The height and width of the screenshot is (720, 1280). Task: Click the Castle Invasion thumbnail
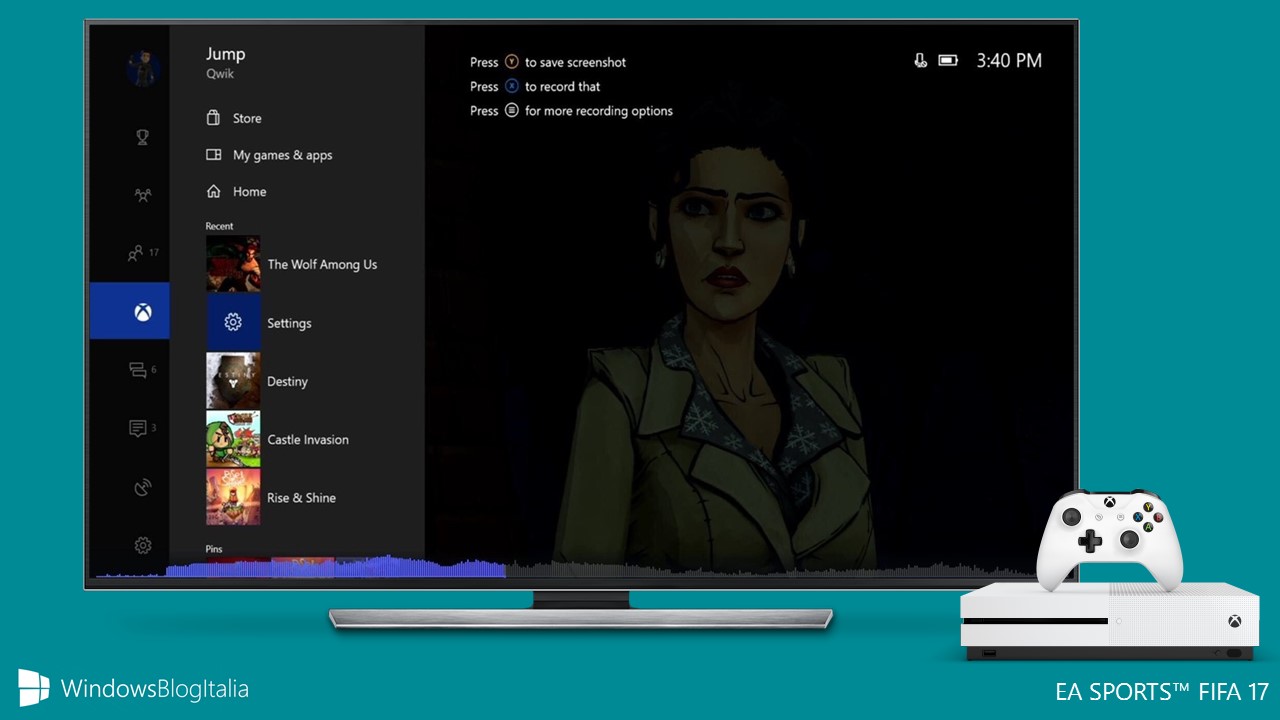(x=233, y=439)
